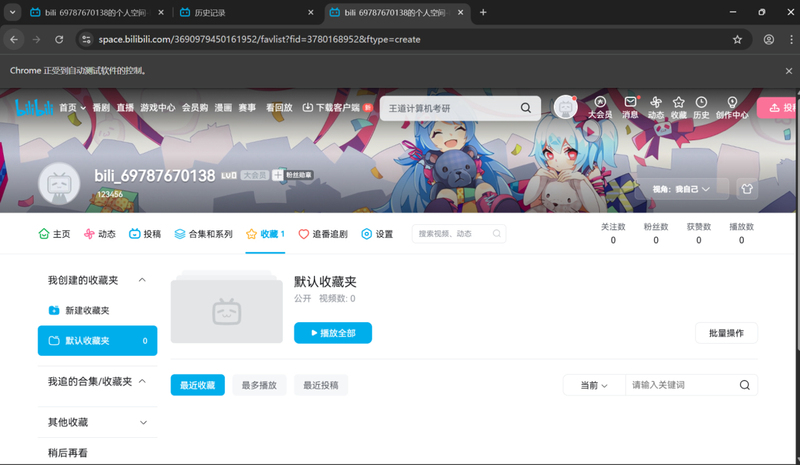Click 批量操作 button
The image size is (800, 465).
(726, 333)
